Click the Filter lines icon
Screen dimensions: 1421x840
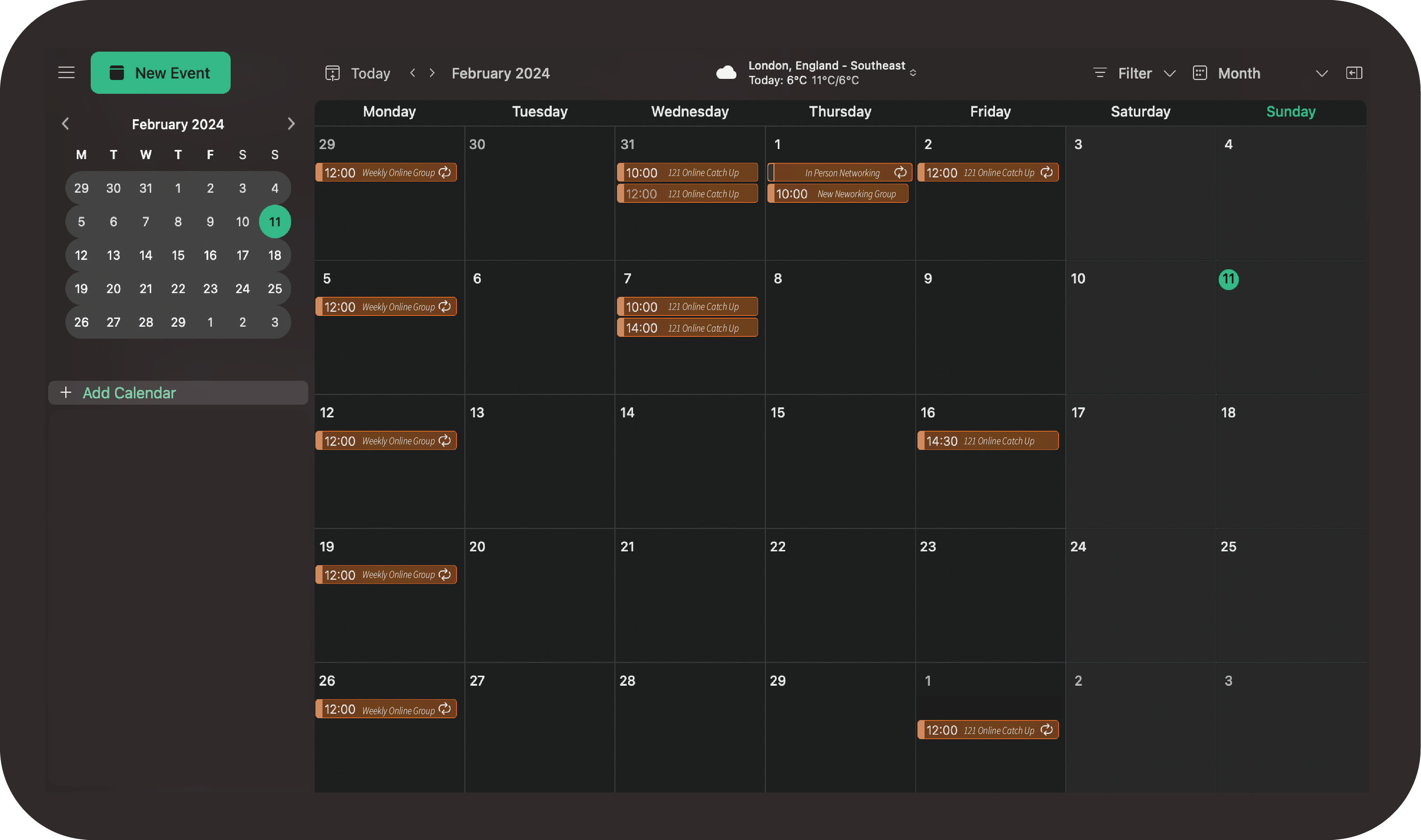pyautogui.click(x=1100, y=73)
